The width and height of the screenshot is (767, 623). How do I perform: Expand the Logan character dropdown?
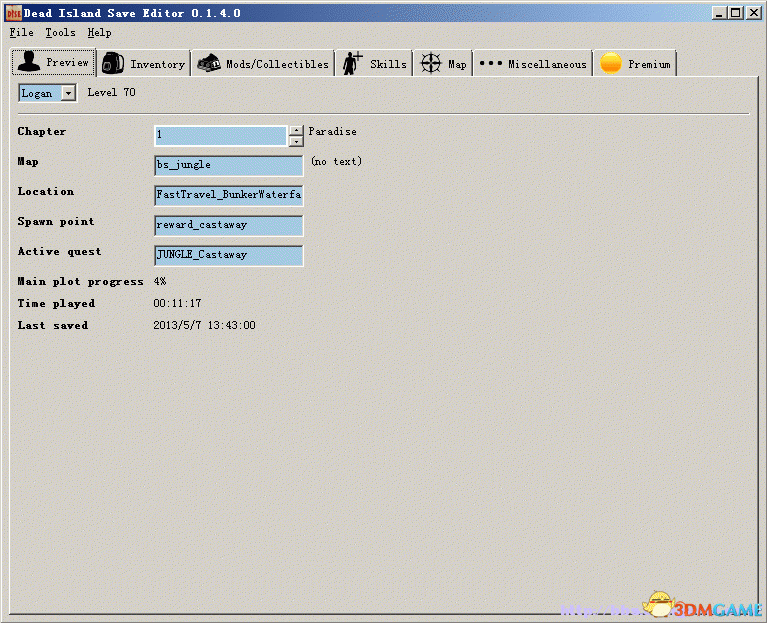(68, 93)
